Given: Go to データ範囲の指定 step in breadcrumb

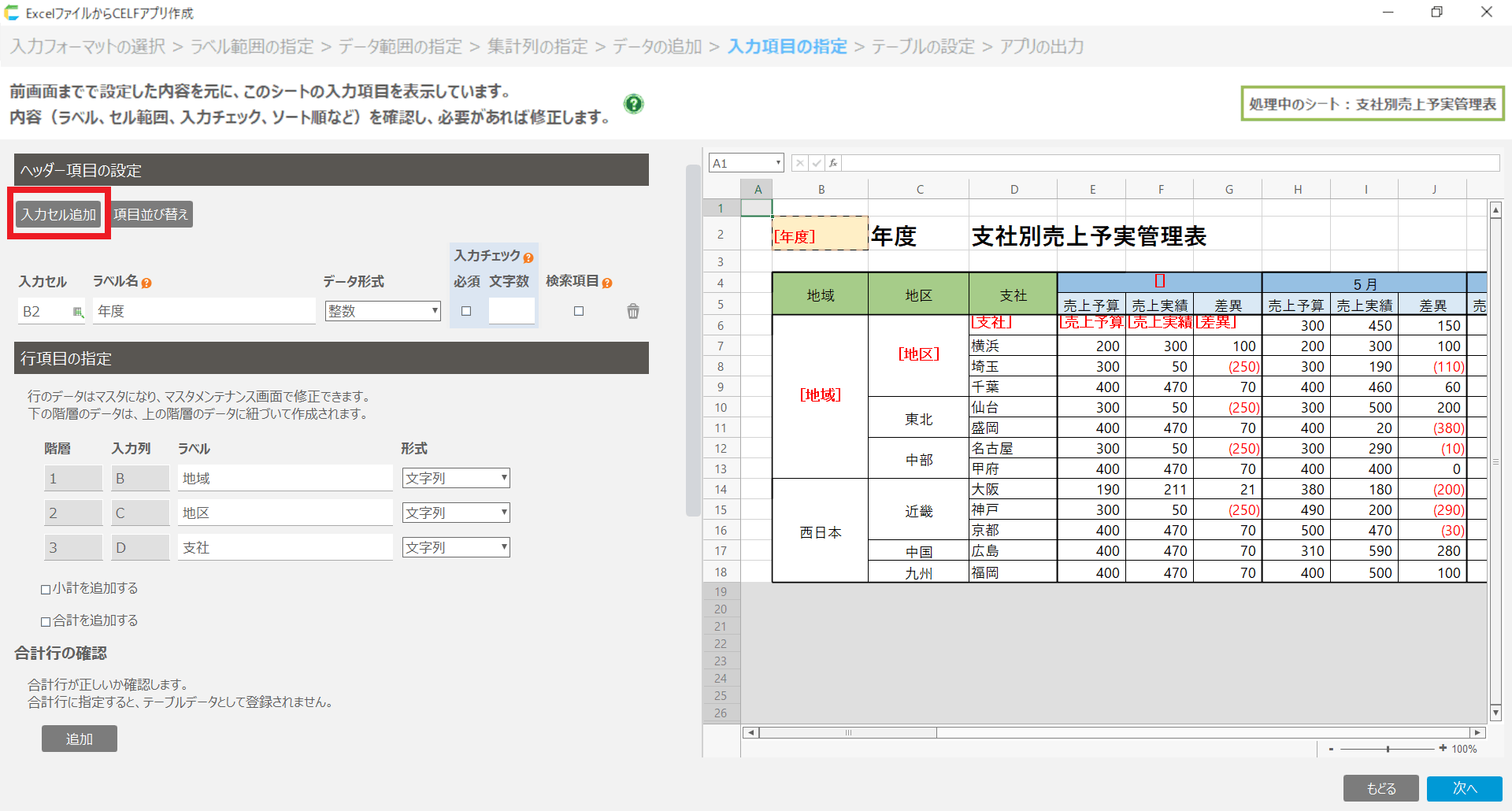Looking at the screenshot, I should (x=400, y=46).
